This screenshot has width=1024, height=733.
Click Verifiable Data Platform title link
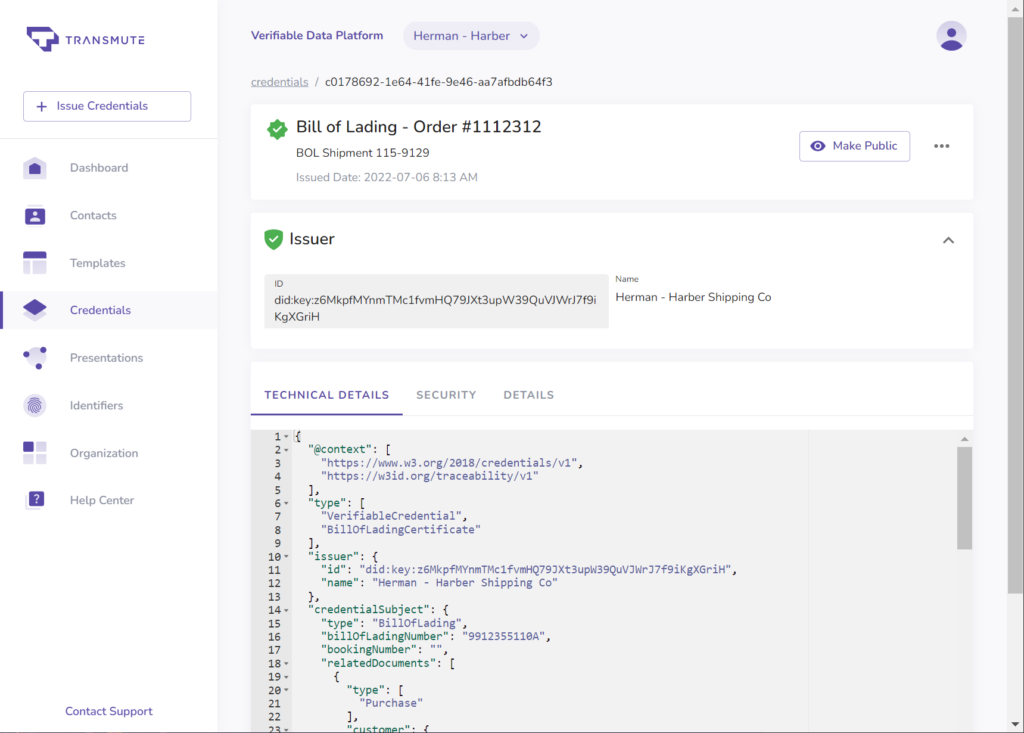(x=317, y=36)
